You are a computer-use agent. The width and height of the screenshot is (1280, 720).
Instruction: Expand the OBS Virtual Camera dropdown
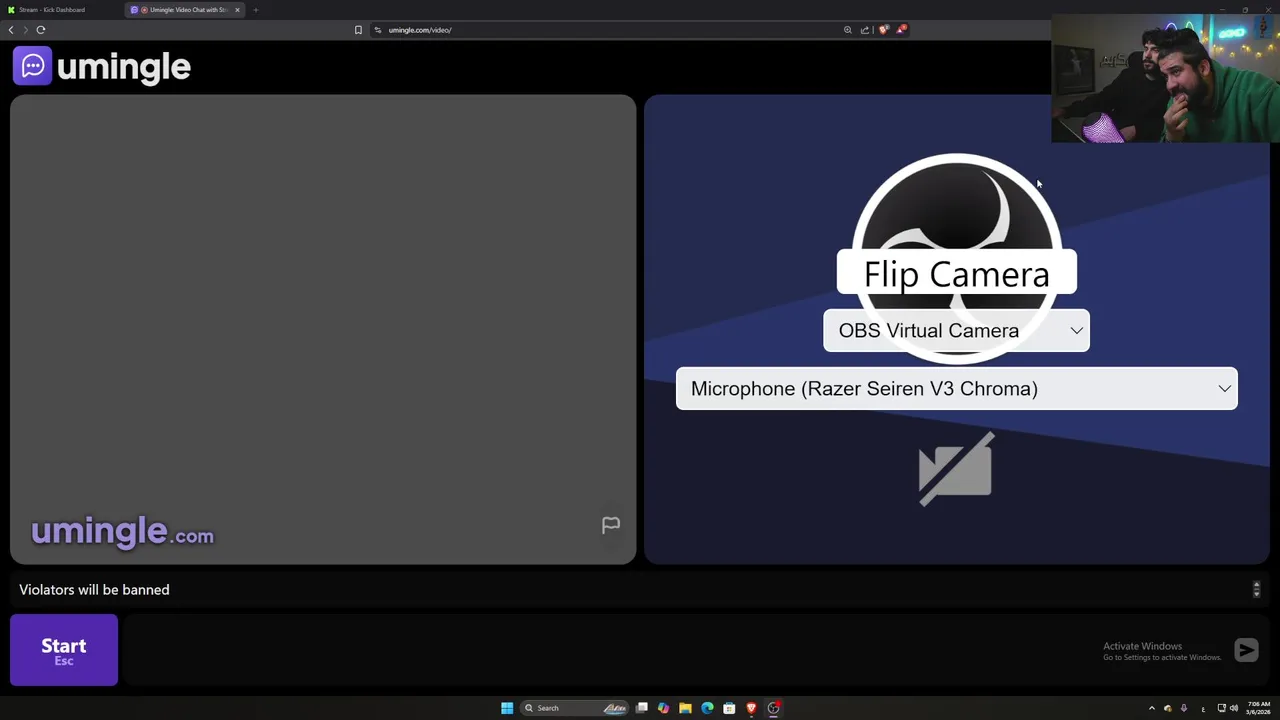point(956,331)
